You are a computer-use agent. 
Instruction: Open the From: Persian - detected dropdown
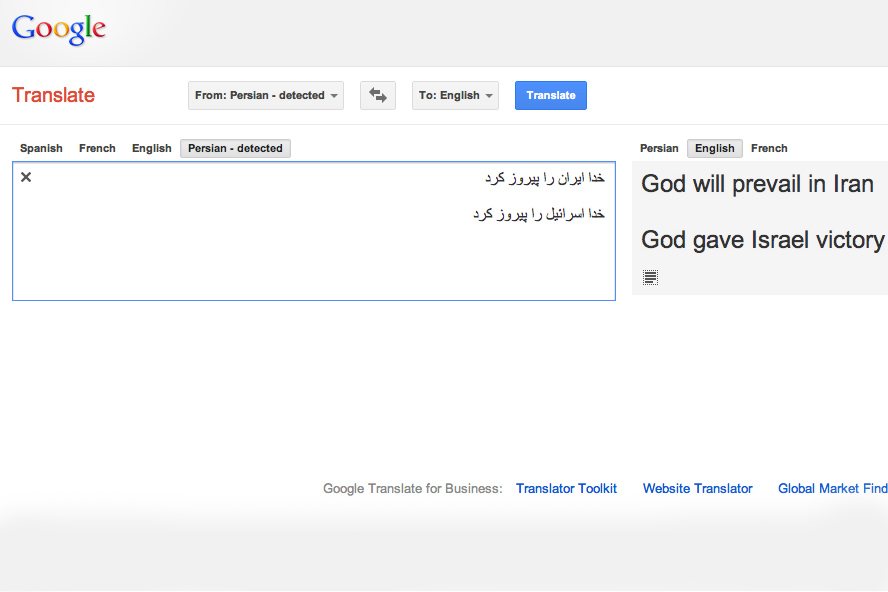click(x=265, y=95)
